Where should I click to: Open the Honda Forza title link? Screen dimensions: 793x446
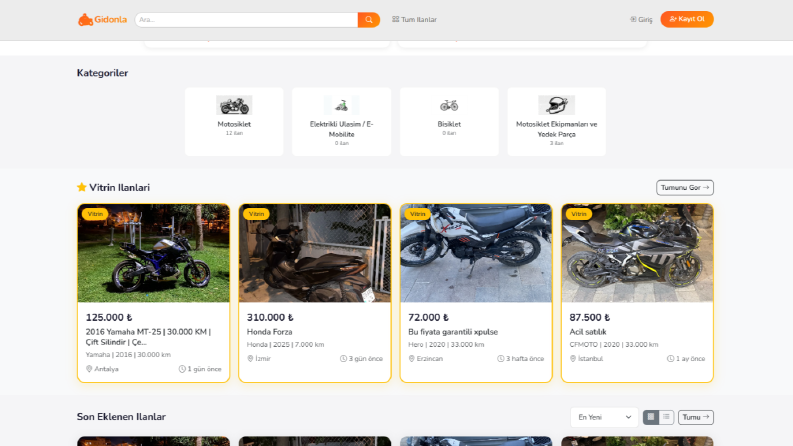(x=270, y=332)
